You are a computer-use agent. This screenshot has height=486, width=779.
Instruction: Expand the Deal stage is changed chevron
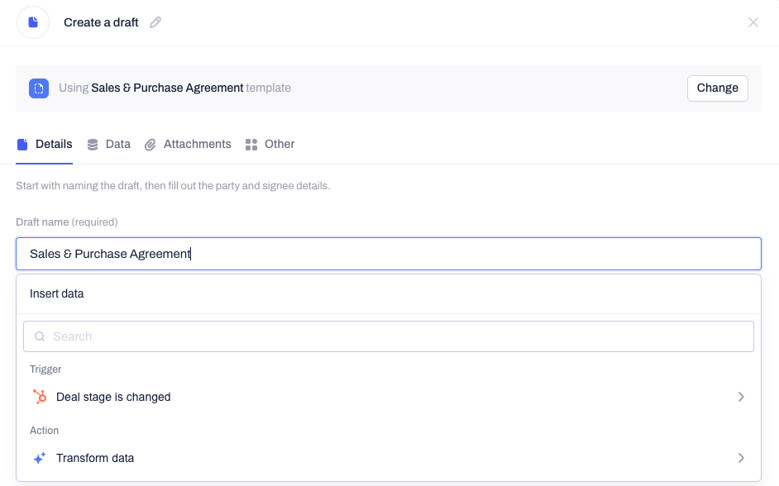tap(741, 397)
